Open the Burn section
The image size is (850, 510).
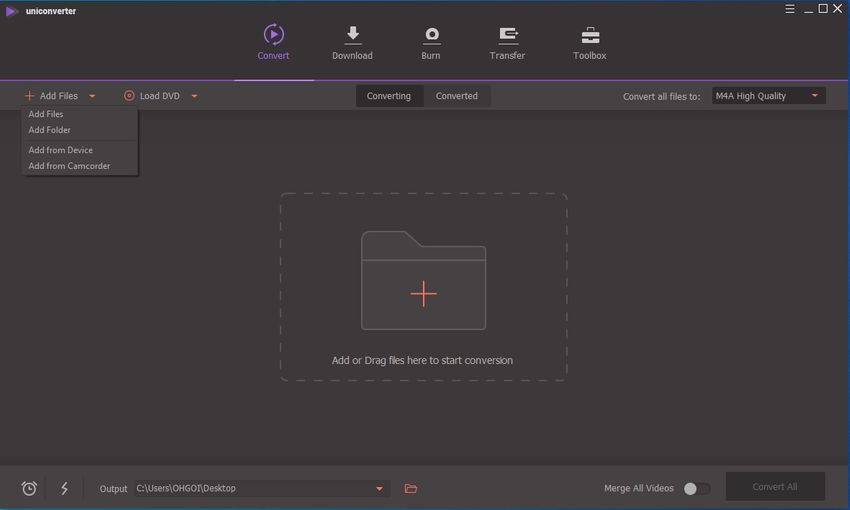click(431, 42)
